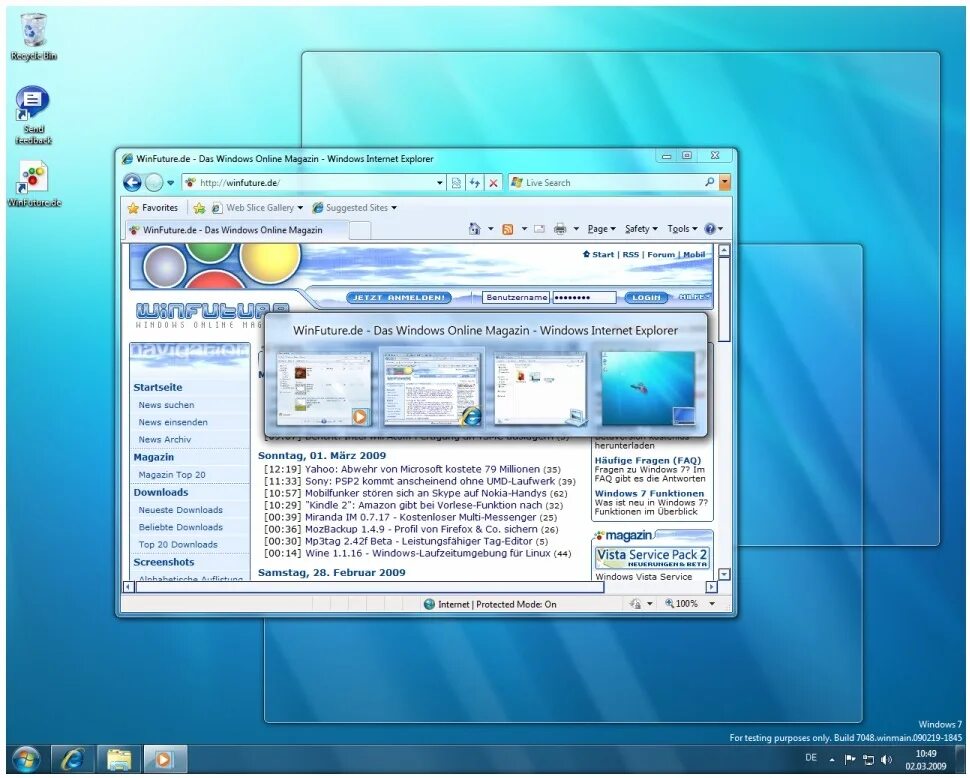Open the Häufige Fragen (FAQ) link

pyautogui.click(x=648, y=461)
